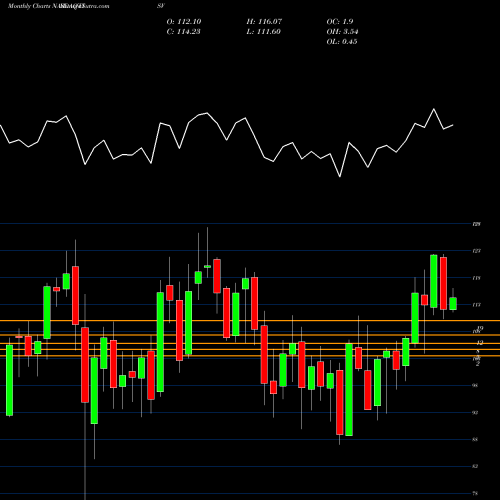This screenshot has width=500, height=500.
Task: Click the close price value C: 114.23
Action: coord(183,32)
